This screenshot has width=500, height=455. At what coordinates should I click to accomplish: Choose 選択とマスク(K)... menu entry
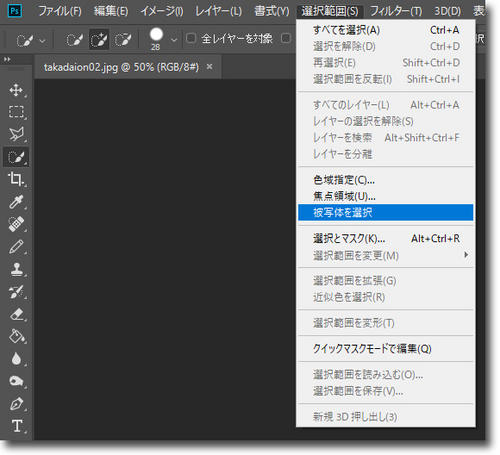click(x=386, y=238)
